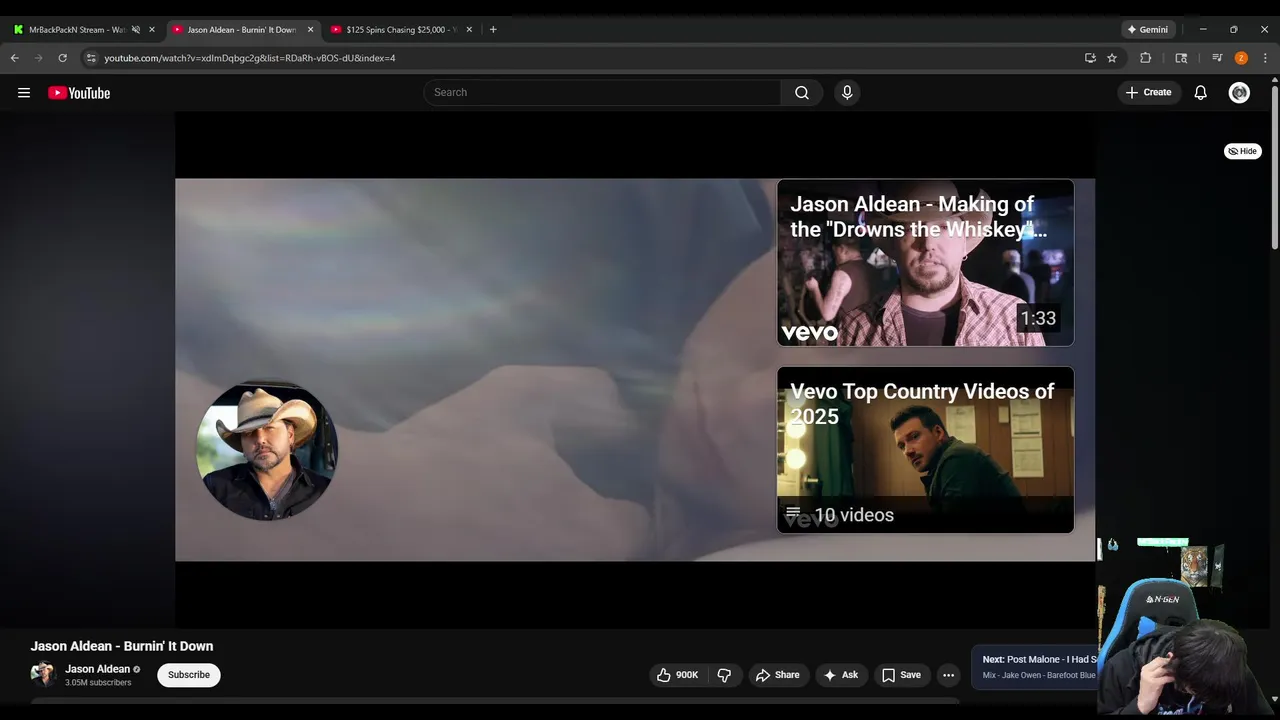Open Chrome profile orange avatar
1280x720 pixels.
coord(1241,58)
